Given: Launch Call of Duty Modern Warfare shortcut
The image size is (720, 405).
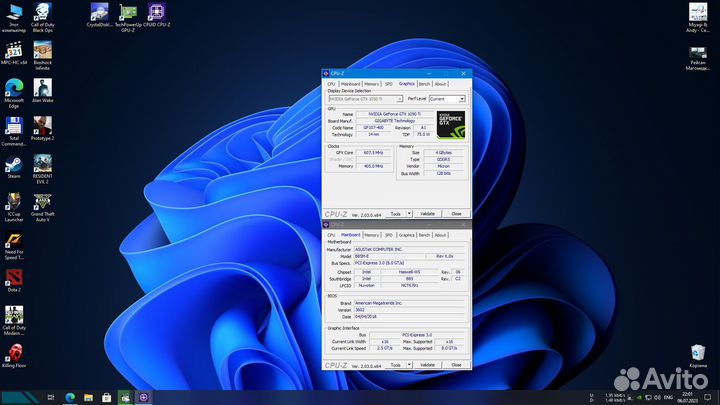Looking at the screenshot, I should point(14,321).
